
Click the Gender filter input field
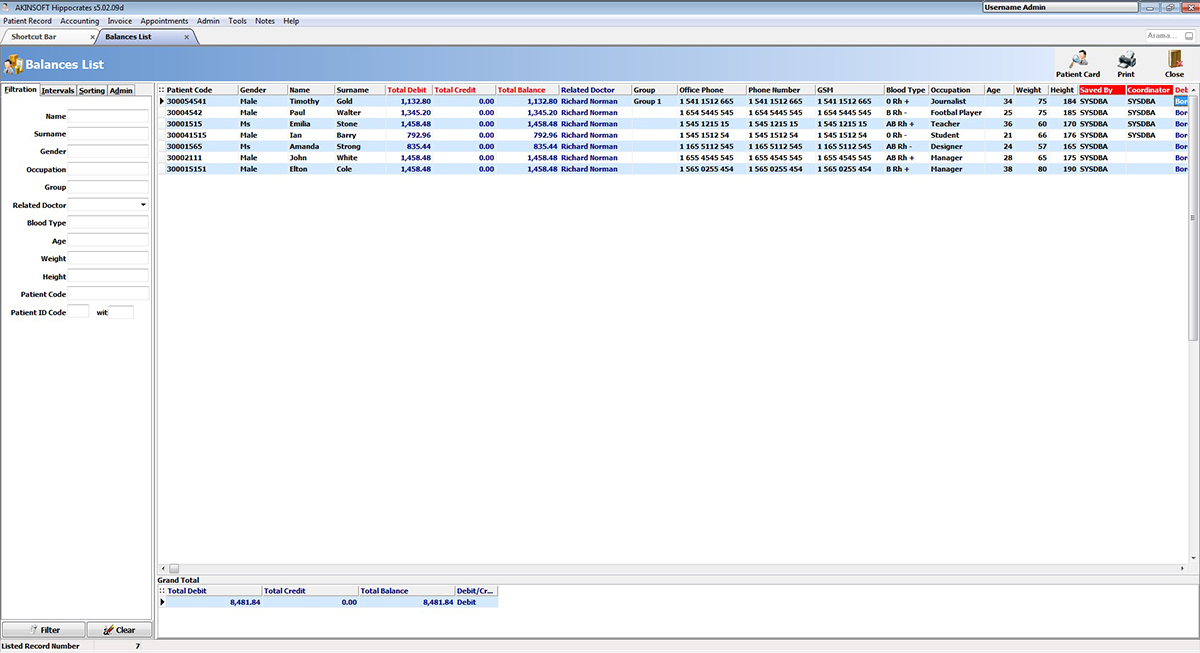click(x=108, y=152)
